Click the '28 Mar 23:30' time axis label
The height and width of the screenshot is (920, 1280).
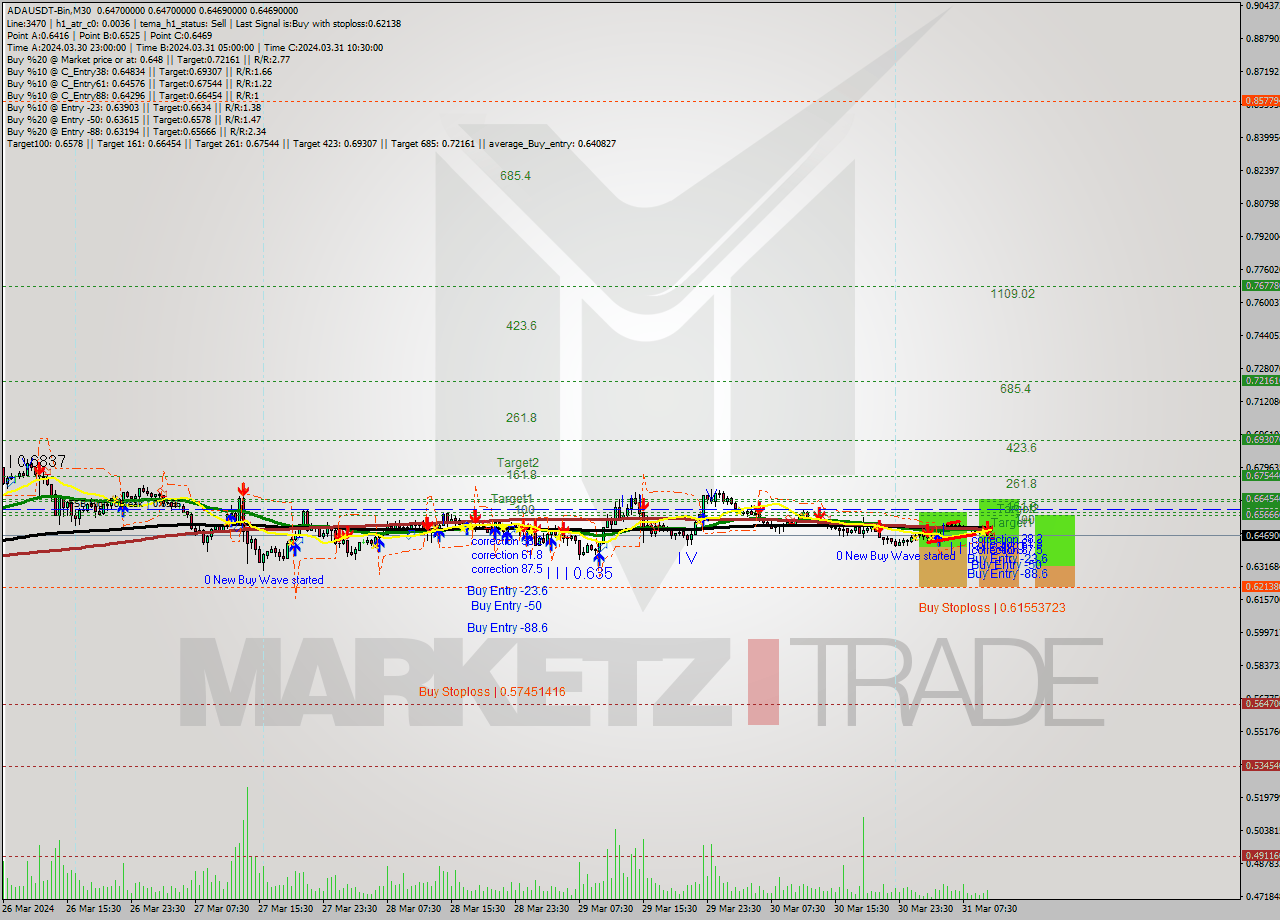[541, 909]
